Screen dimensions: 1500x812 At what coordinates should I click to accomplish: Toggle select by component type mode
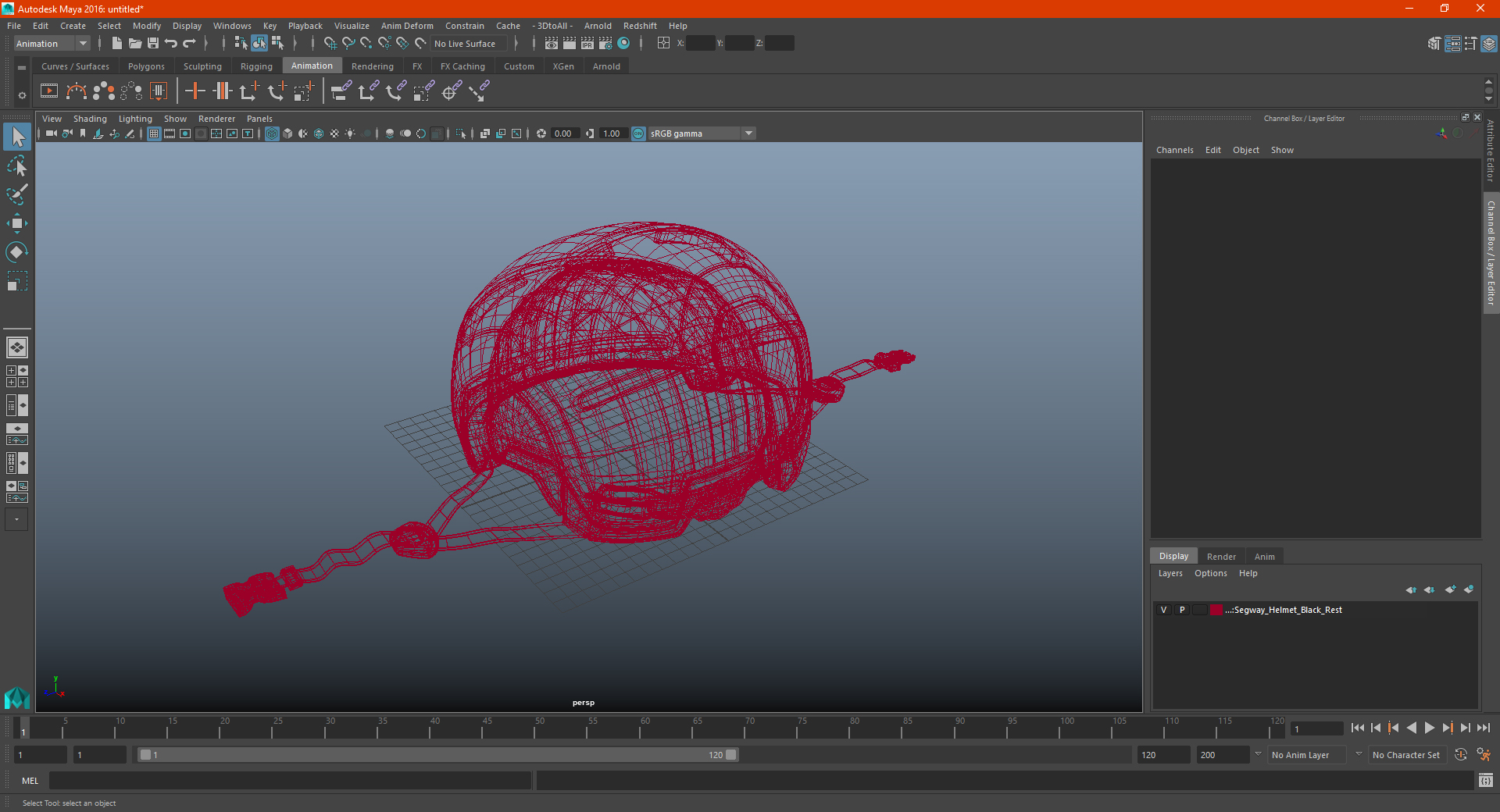(277, 44)
